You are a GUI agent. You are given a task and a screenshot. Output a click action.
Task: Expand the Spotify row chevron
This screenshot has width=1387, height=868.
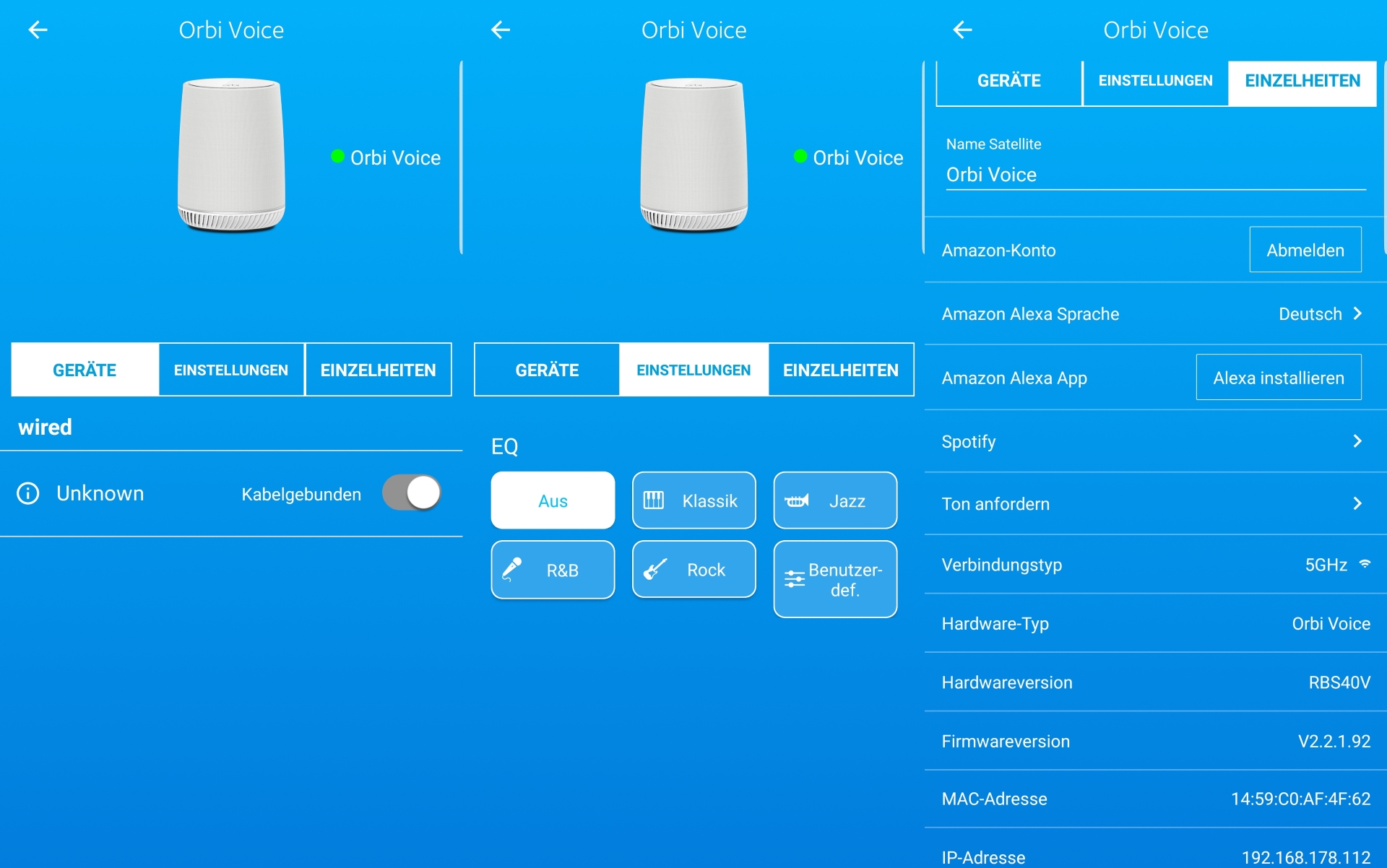click(1357, 440)
